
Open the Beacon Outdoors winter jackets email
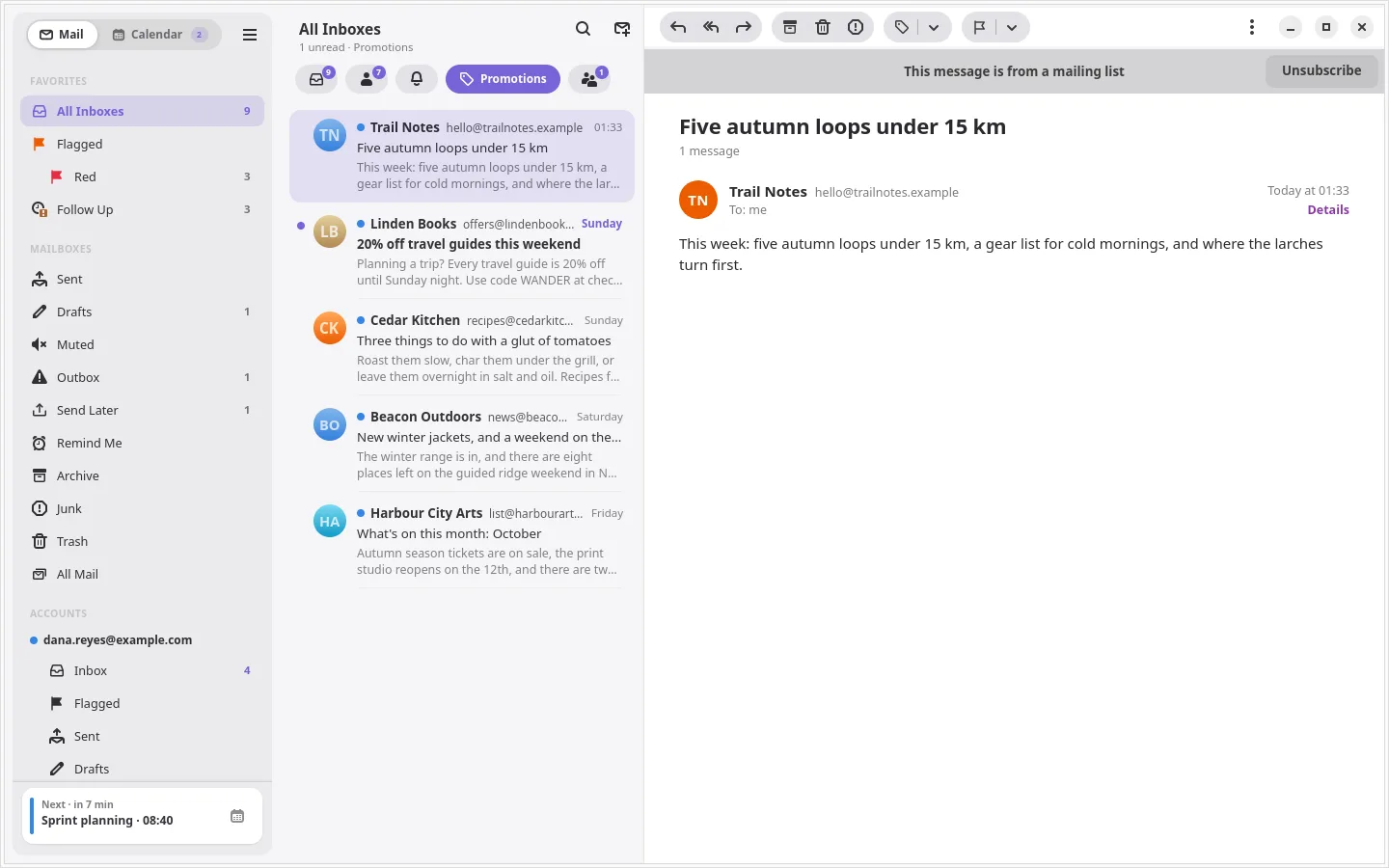(462, 444)
